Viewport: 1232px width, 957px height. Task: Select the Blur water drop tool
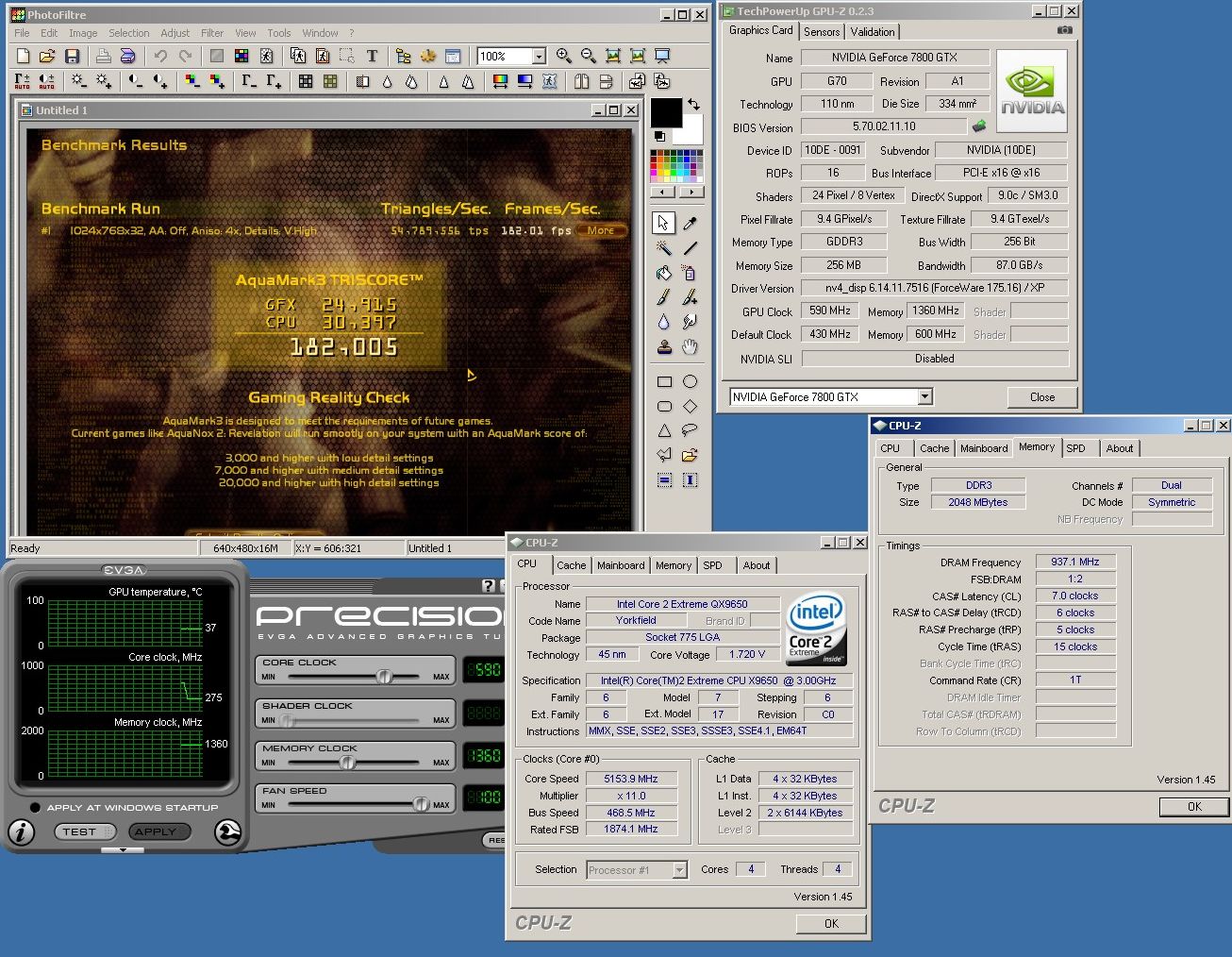tap(664, 322)
